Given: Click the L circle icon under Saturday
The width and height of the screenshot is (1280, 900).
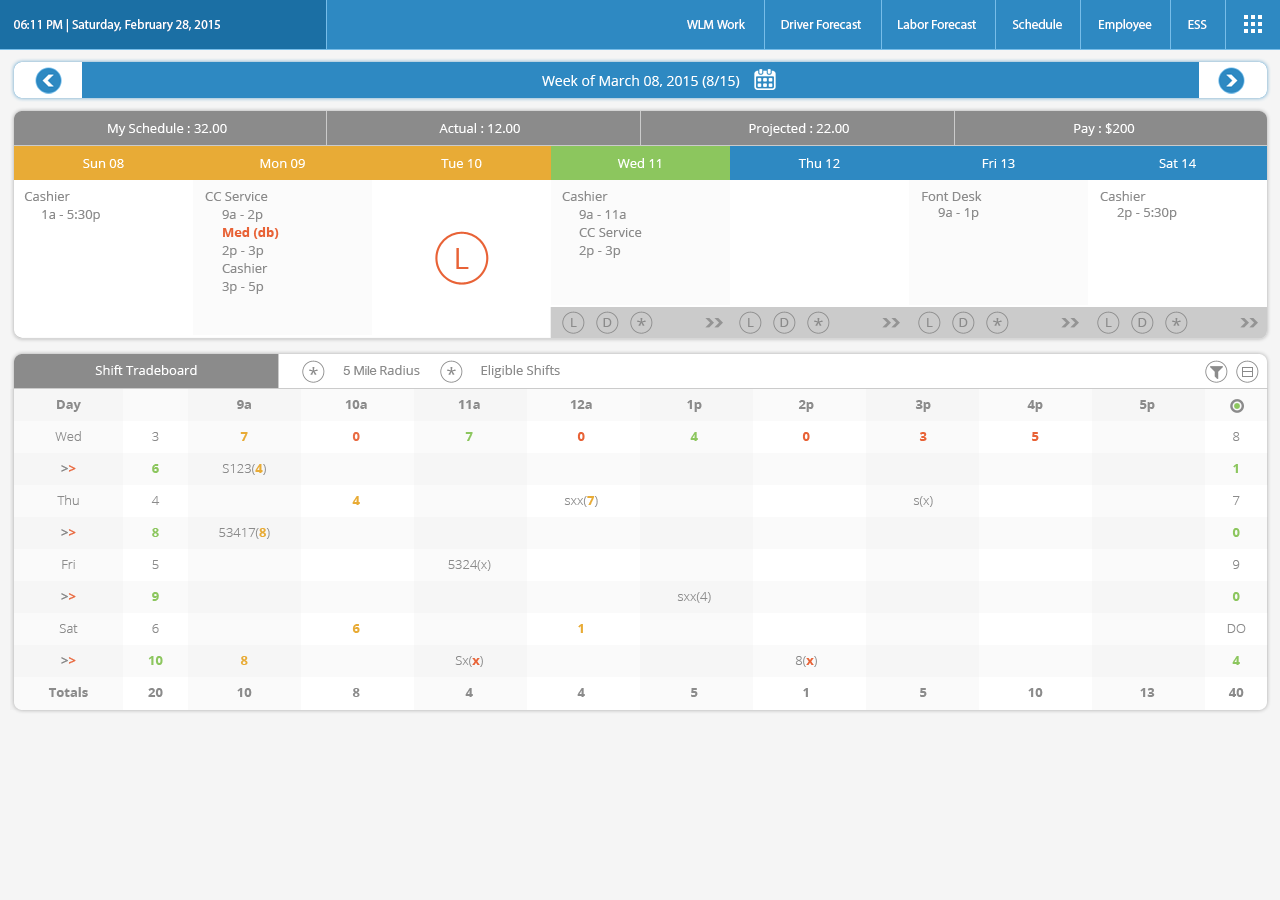Looking at the screenshot, I should pyautogui.click(x=1108, y=322).
